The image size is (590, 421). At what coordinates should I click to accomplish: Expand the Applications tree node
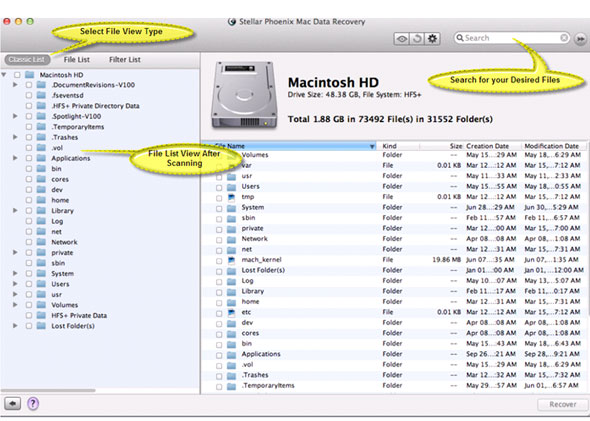click(15, 158)
